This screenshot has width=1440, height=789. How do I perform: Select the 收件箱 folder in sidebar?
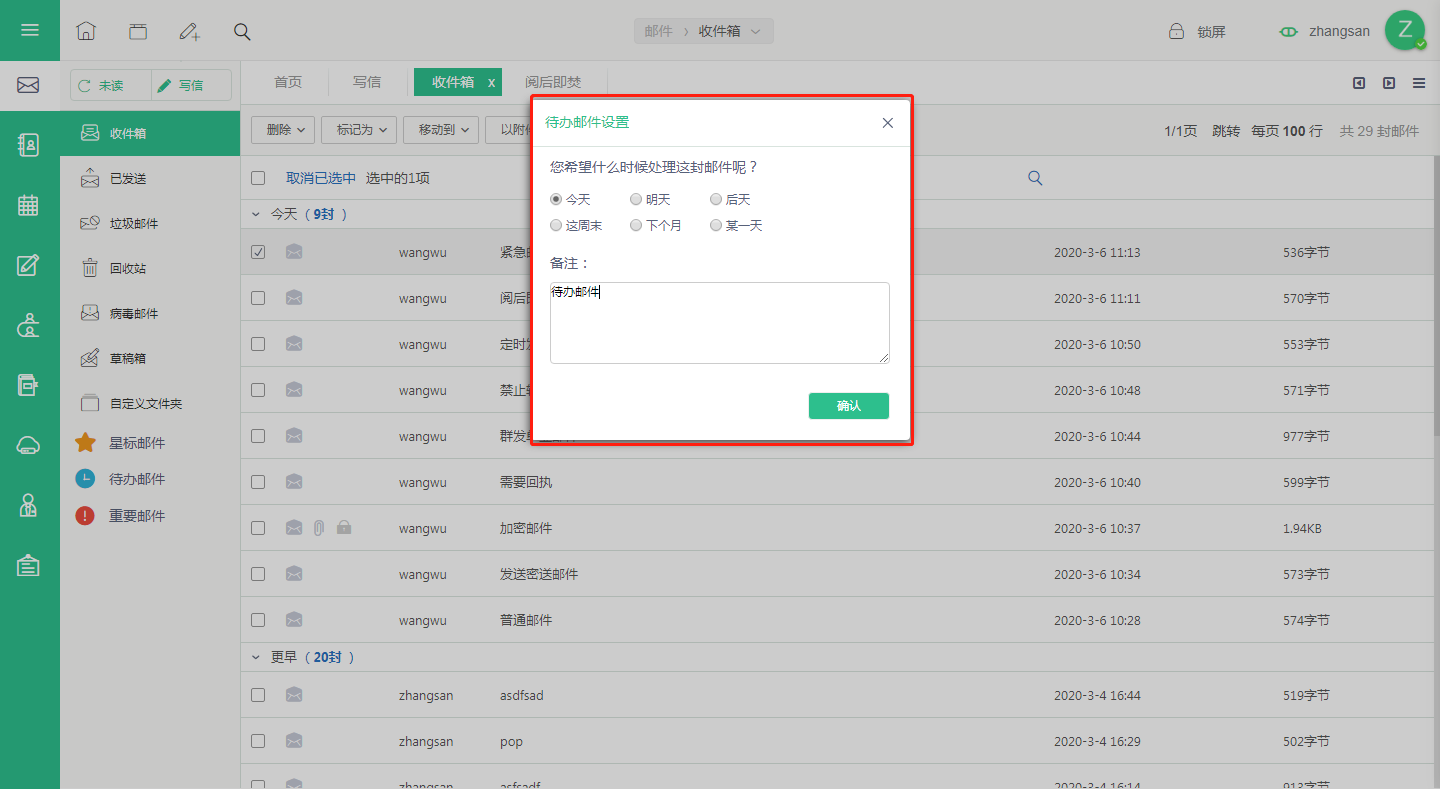(x=150, y=133)
